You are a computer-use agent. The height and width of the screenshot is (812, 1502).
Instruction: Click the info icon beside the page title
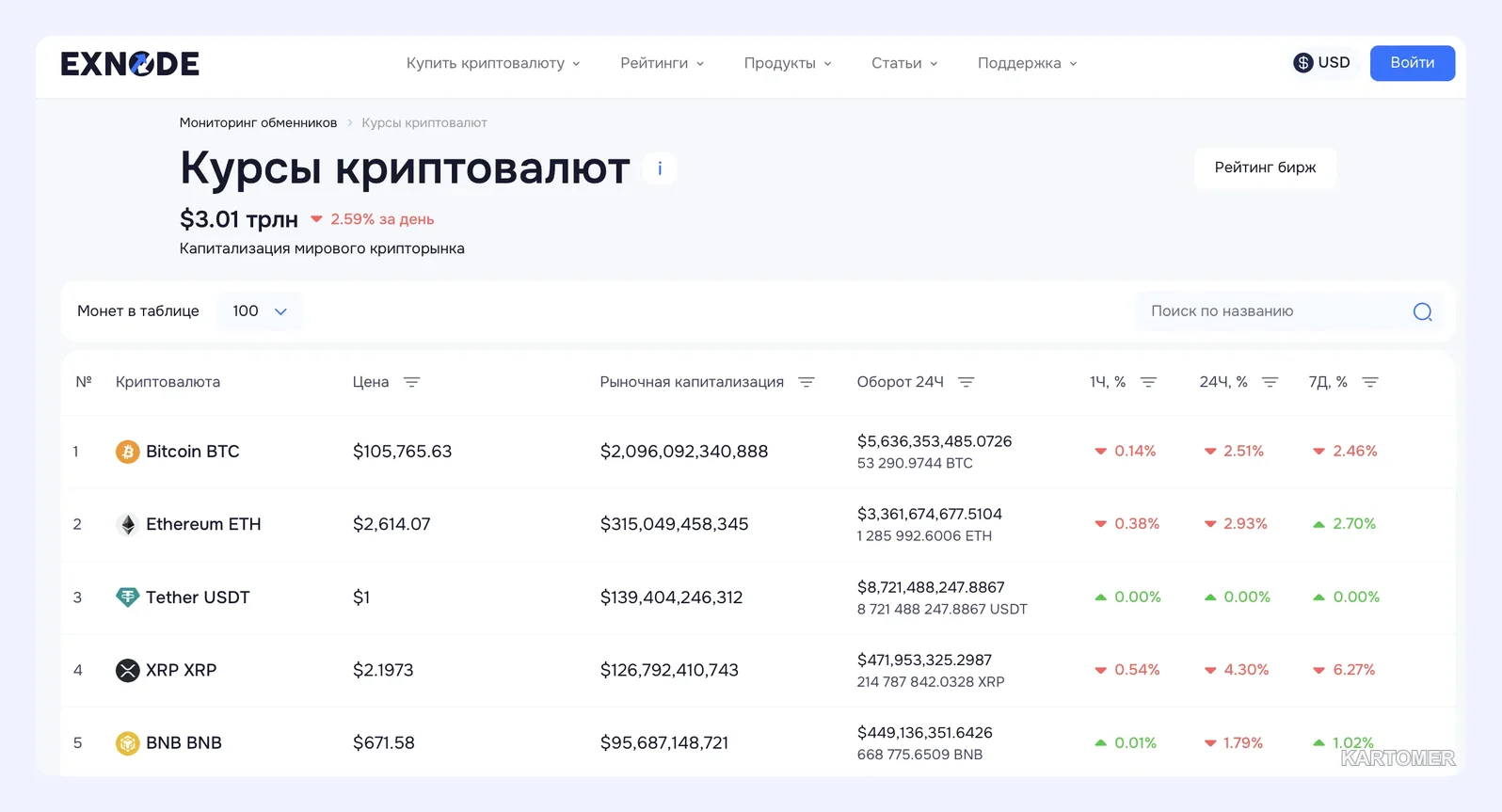[660, 168]
